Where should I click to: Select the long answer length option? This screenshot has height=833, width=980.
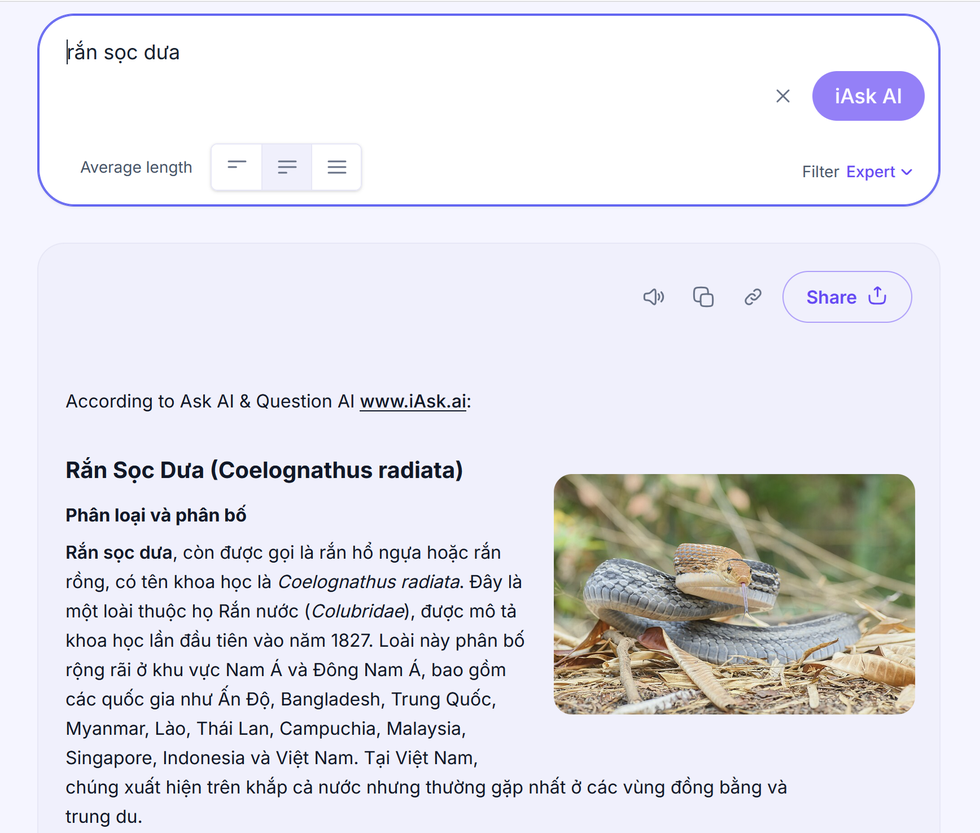[337, 167]
